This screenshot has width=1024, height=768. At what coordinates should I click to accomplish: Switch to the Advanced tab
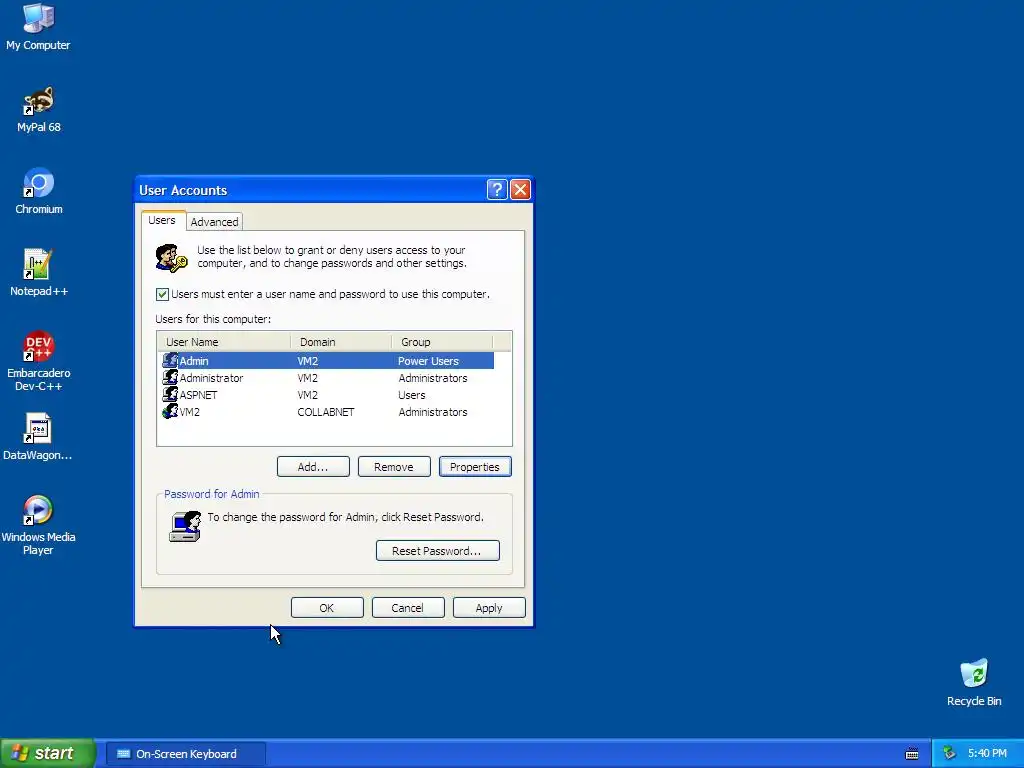tap(214, 222)
